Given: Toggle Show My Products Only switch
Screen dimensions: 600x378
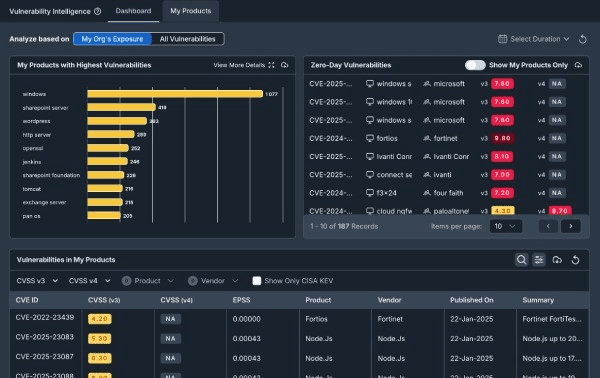Looking at the screenshot, I should pyautogui.click(x=475, y=65).
